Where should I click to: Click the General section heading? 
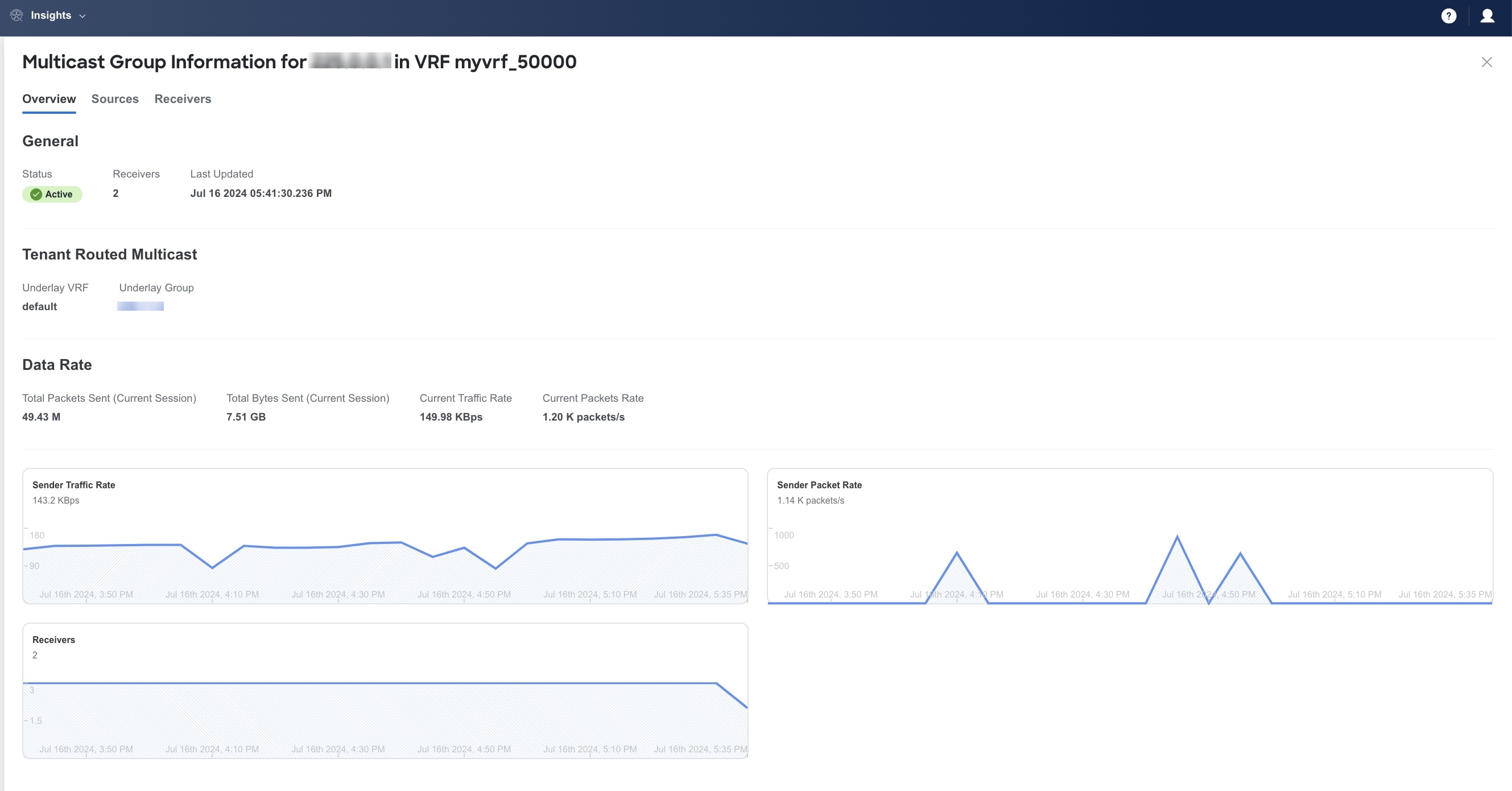[51, 141]
